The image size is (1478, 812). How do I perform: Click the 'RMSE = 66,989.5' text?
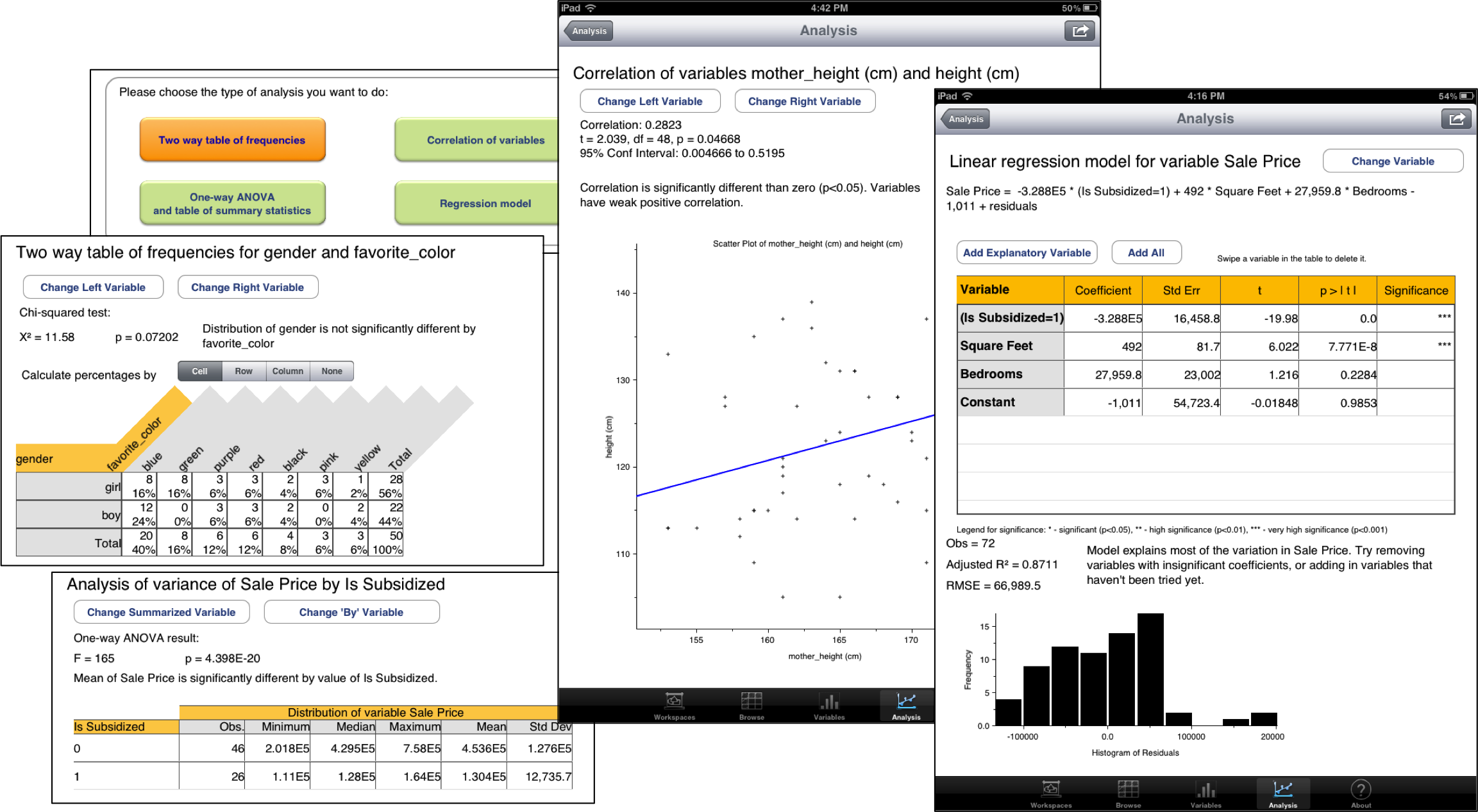993,586
